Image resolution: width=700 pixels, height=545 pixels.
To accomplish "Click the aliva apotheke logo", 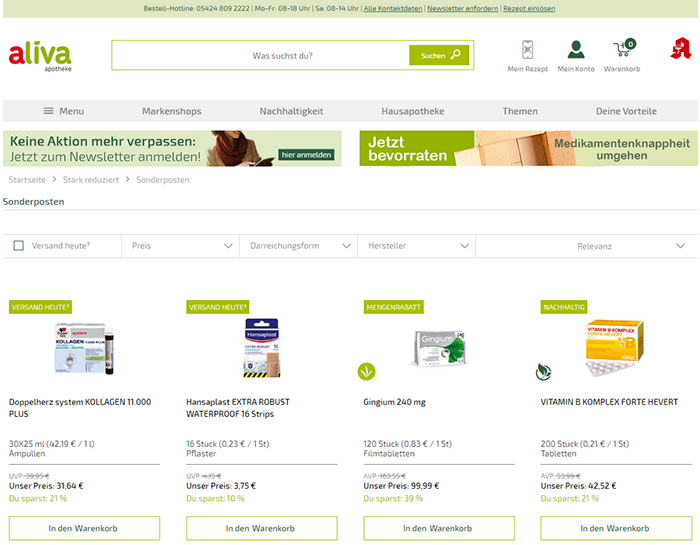I will [x=40, y=56].
